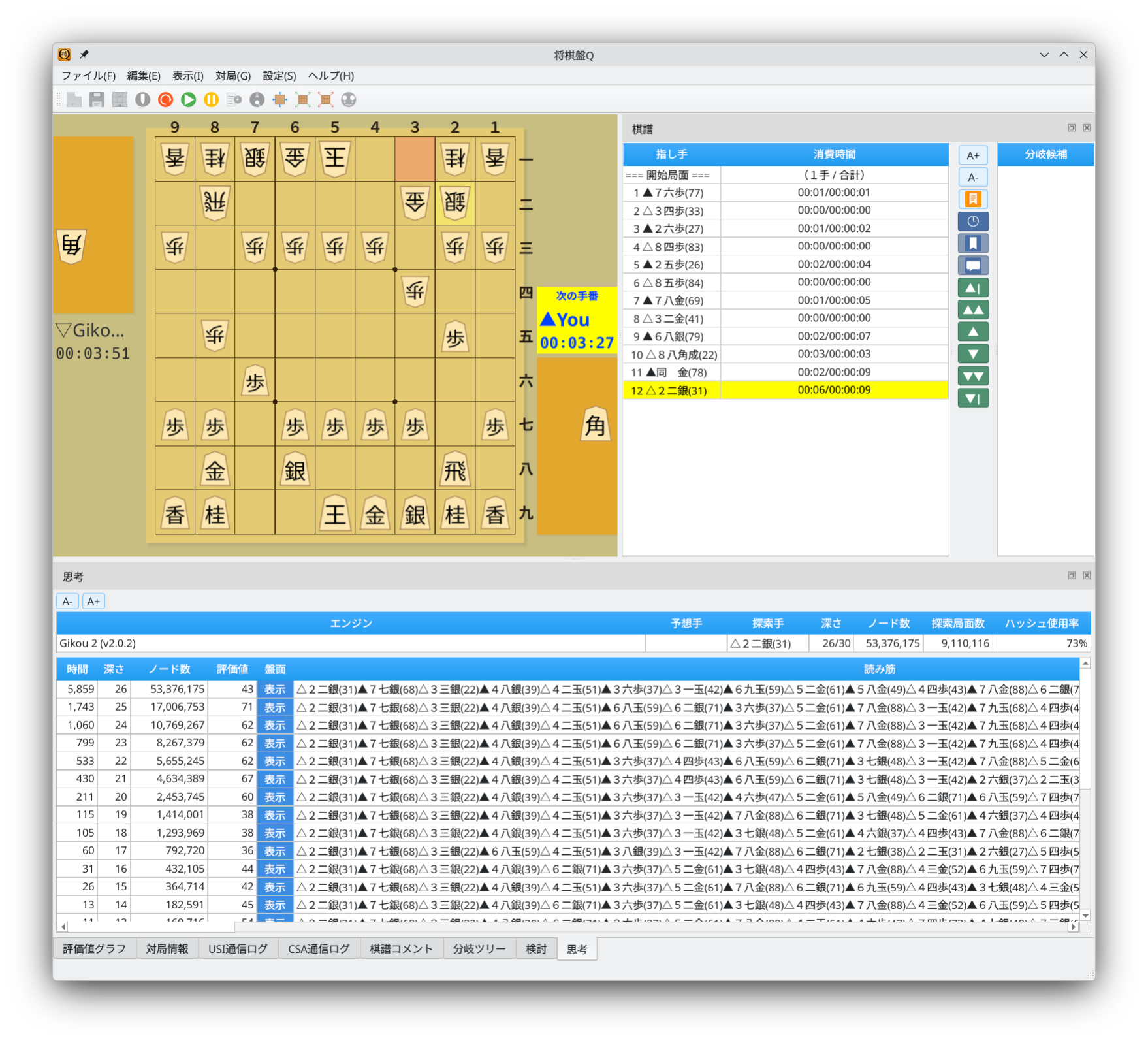Open the 設定 menu
Screen dimensions: 1148x1043
(x=278, y=76)
